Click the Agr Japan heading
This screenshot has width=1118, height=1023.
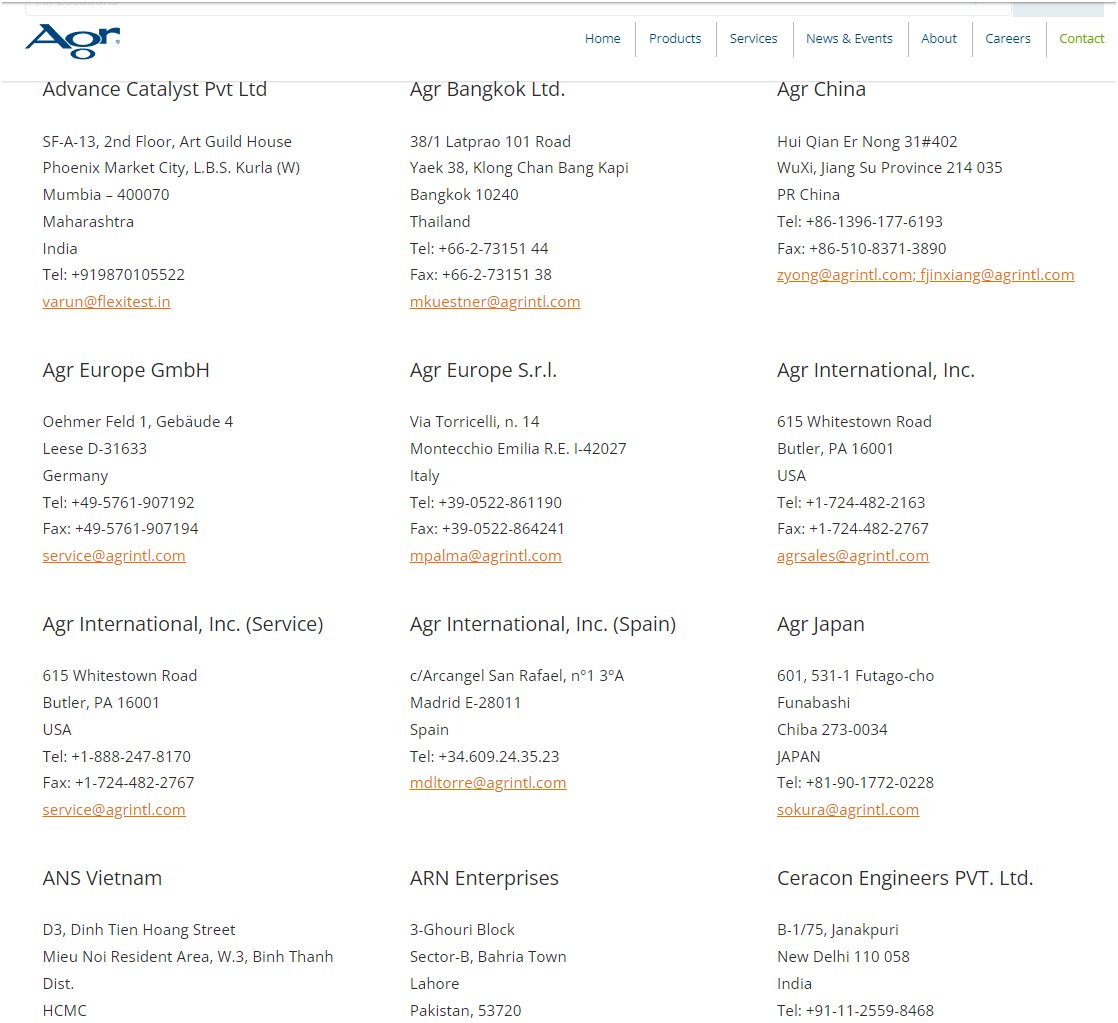point(821,624)
